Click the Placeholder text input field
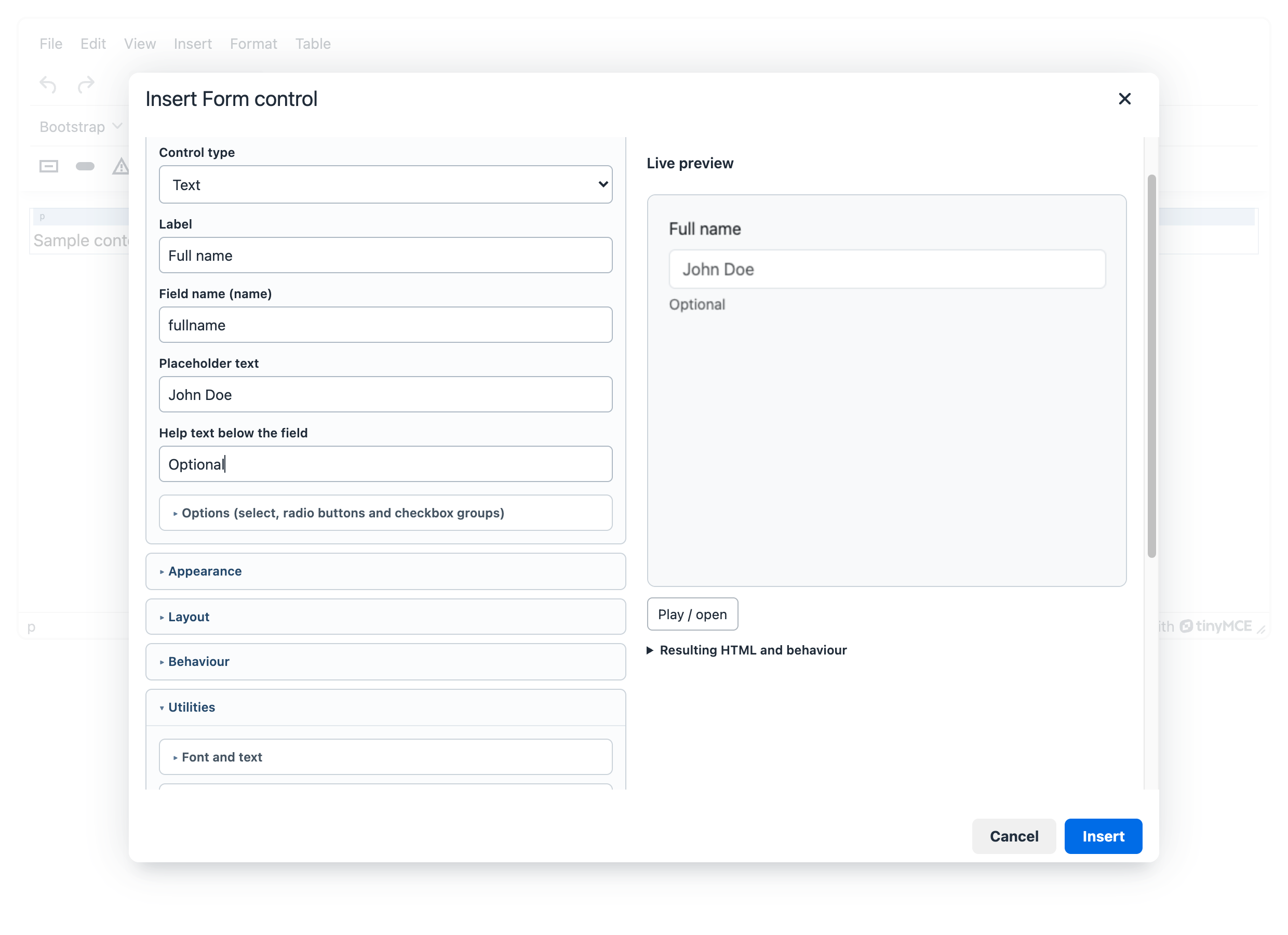This screenshot has width=1288, height=935. pos(385,394)
